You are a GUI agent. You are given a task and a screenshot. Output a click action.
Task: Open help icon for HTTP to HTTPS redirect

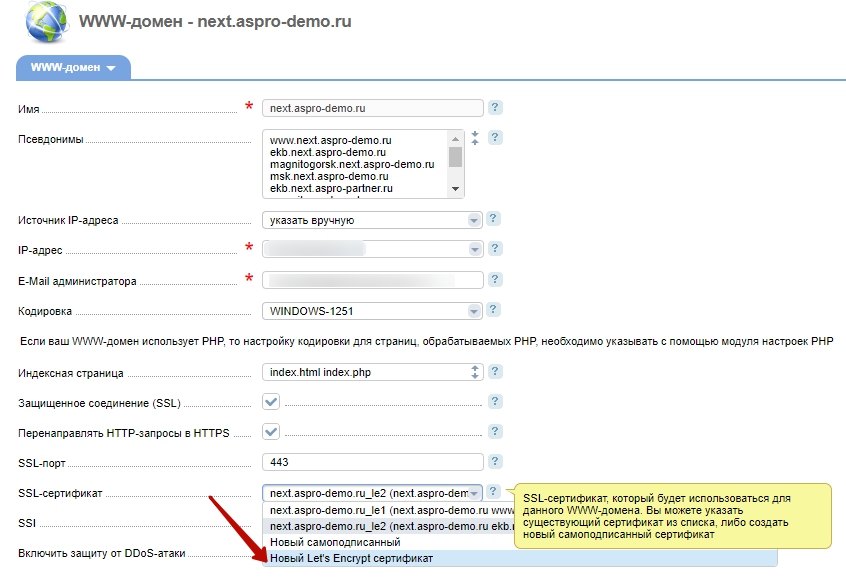point(495,431)
